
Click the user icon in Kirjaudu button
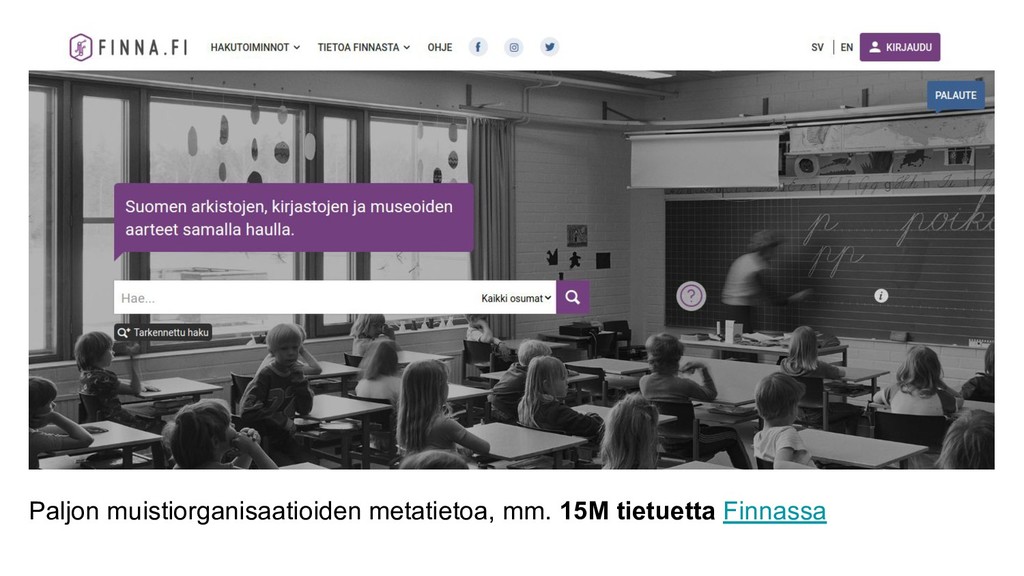pos(875,47)
